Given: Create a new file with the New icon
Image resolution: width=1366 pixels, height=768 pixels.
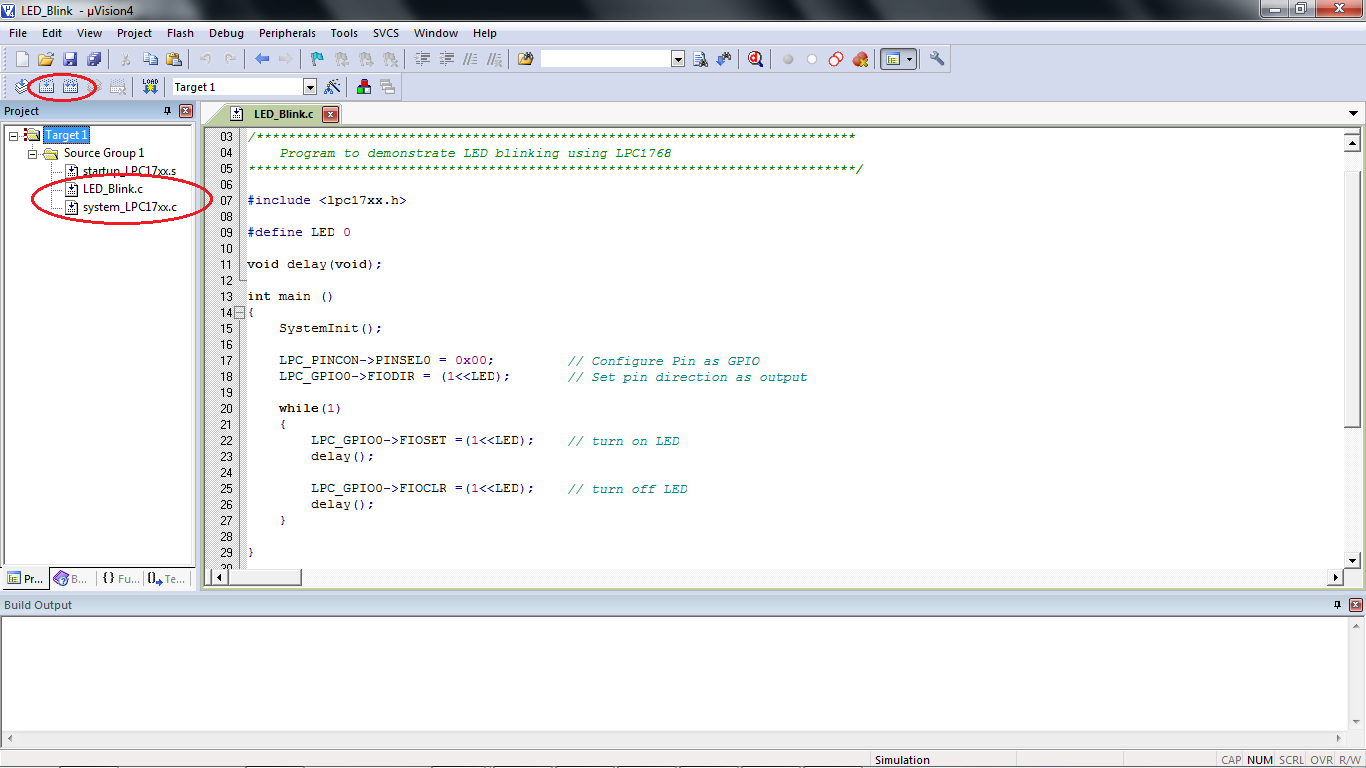Looking at the screenshot, I should 22,59.
